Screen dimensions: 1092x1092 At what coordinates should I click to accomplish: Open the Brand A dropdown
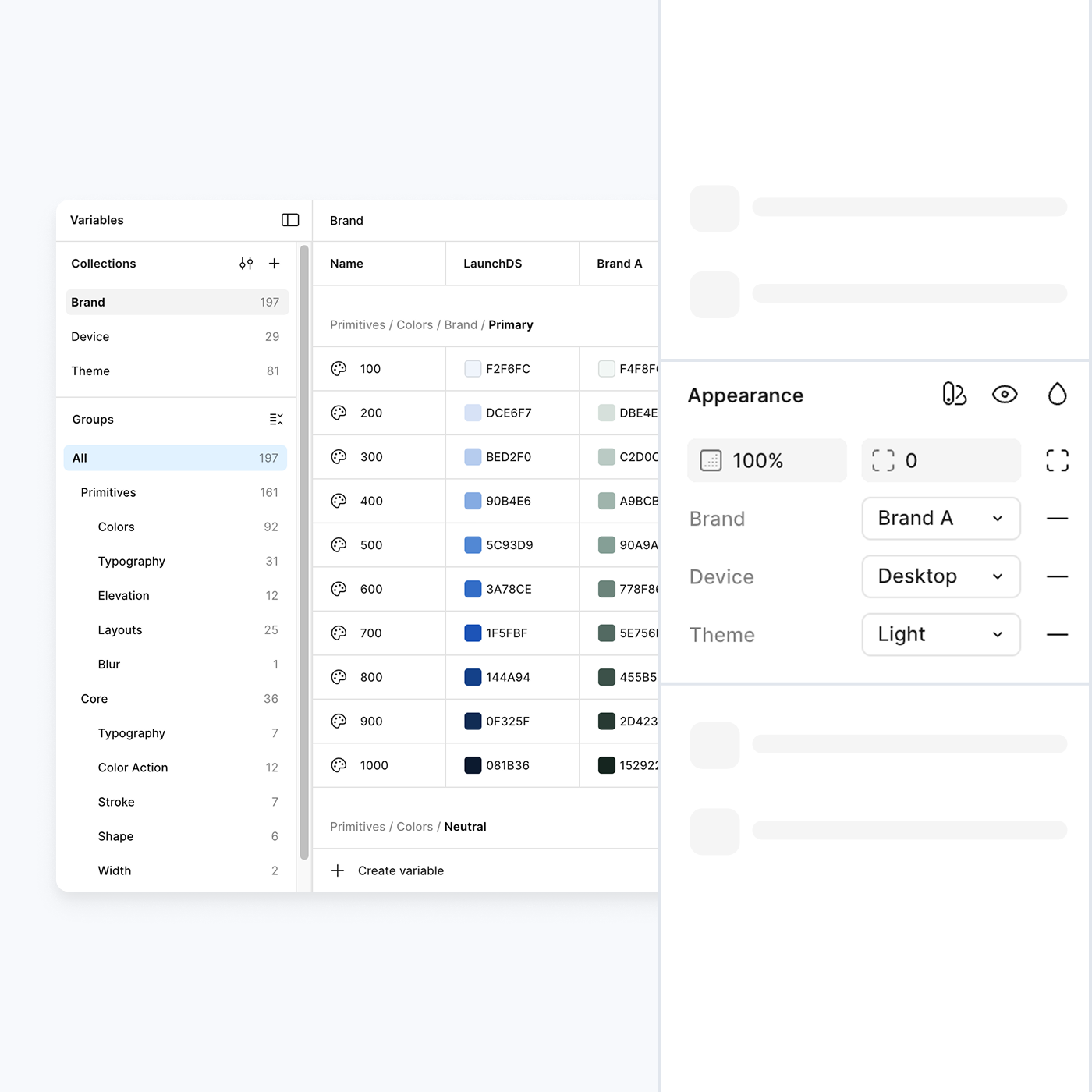click(941, 519)
